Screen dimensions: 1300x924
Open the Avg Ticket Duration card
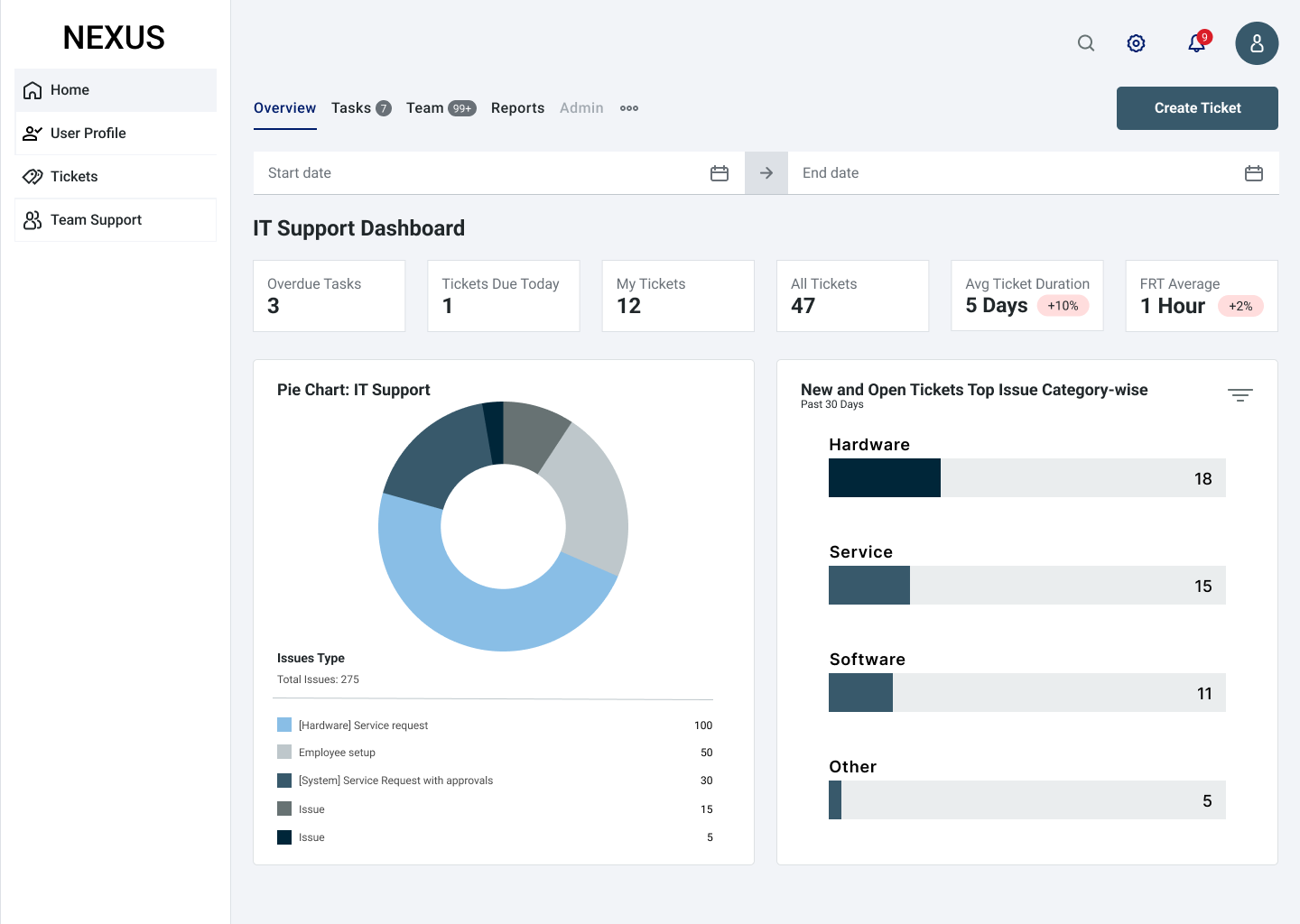coord(1027,296)
